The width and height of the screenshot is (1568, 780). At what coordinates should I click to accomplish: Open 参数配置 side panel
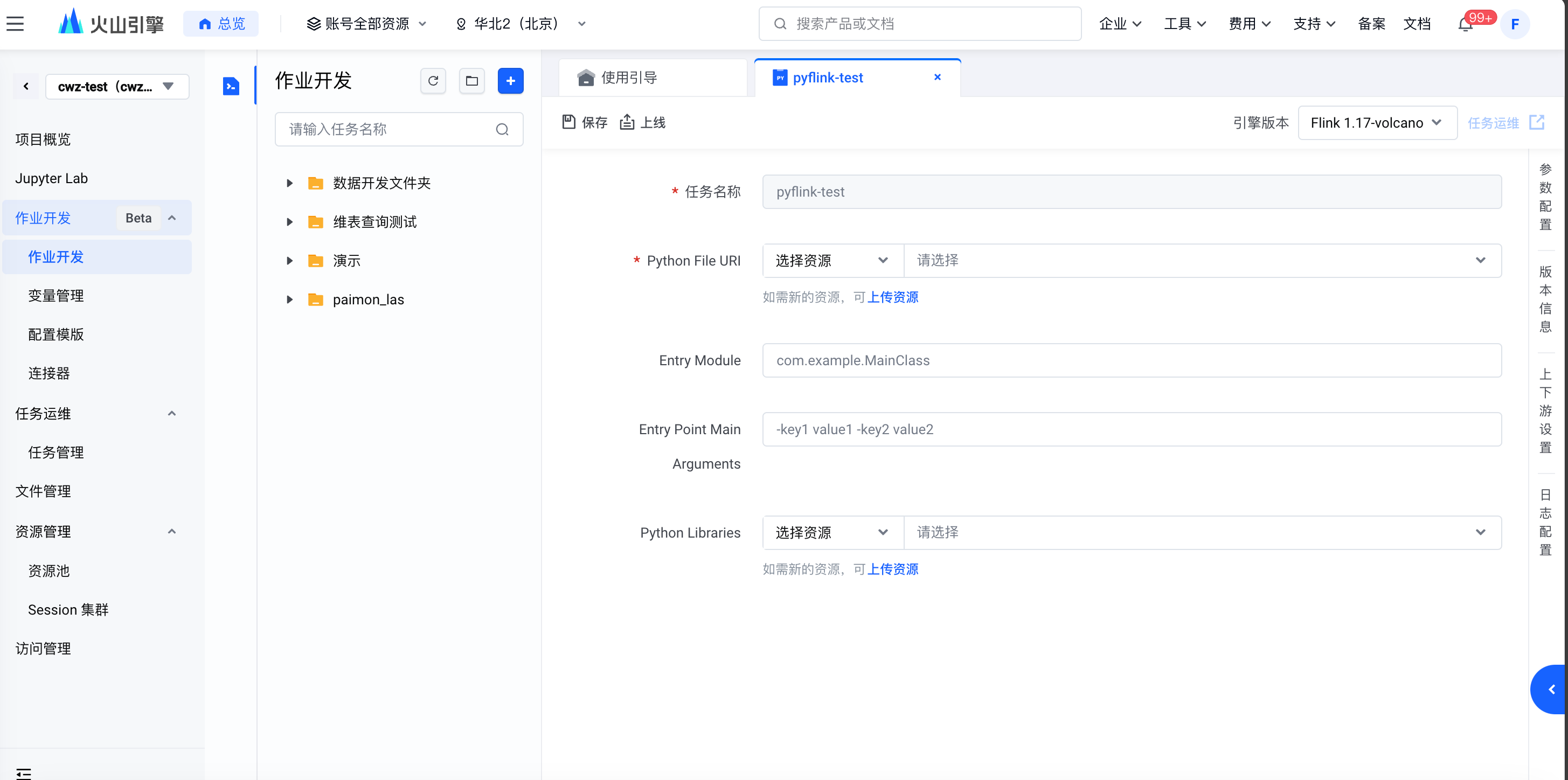point(1545,197)
